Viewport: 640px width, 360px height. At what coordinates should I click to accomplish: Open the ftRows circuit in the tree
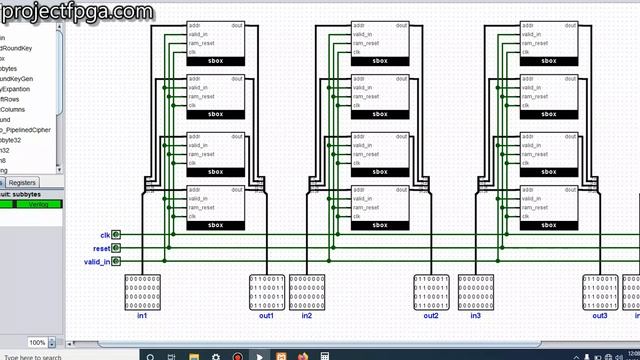[x=9, y=99]
